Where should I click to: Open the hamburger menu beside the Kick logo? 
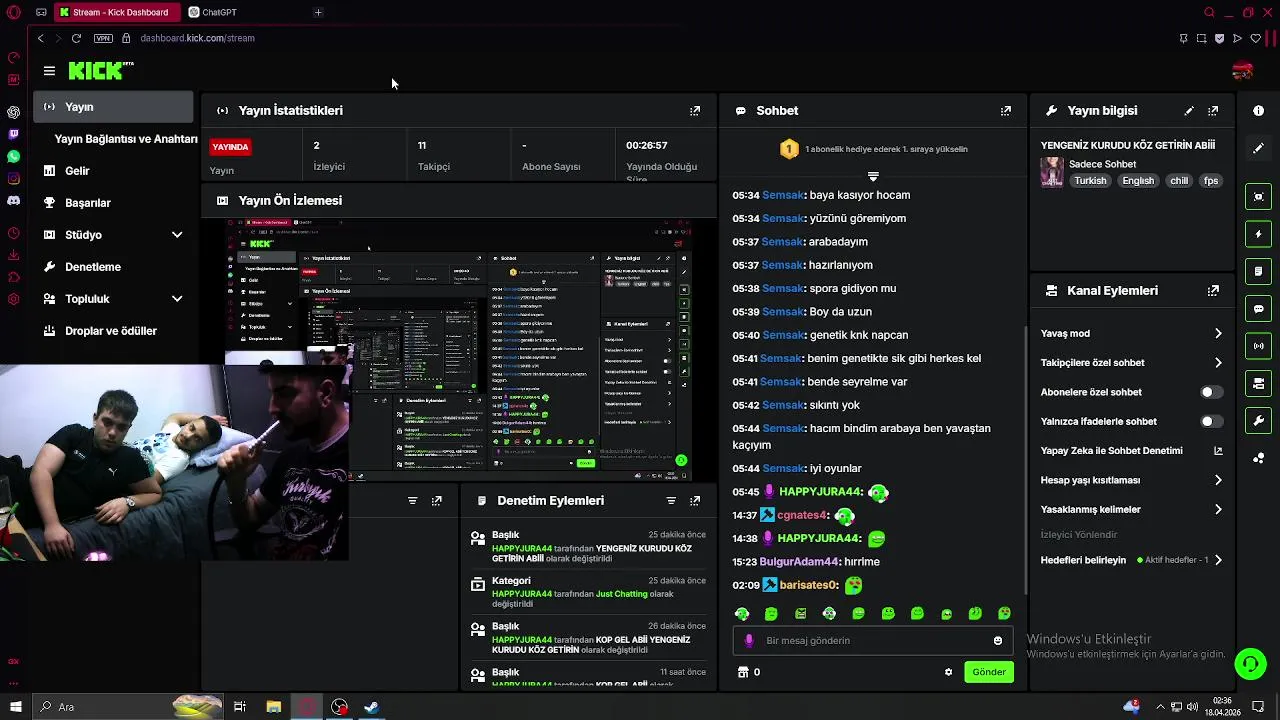49,71
